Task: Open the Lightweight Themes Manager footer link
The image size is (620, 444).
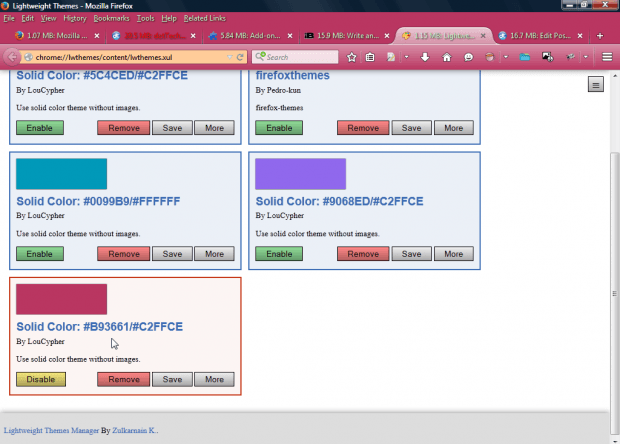Action: click(51, 430)
